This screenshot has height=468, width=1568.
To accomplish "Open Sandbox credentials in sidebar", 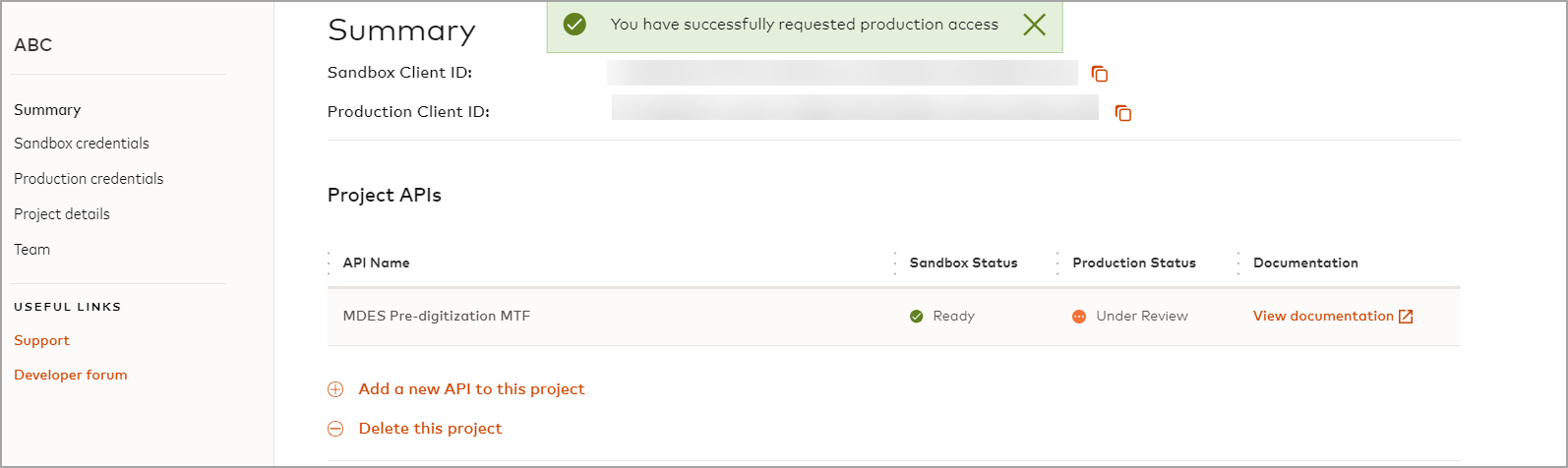I will (x=82, y=144).
